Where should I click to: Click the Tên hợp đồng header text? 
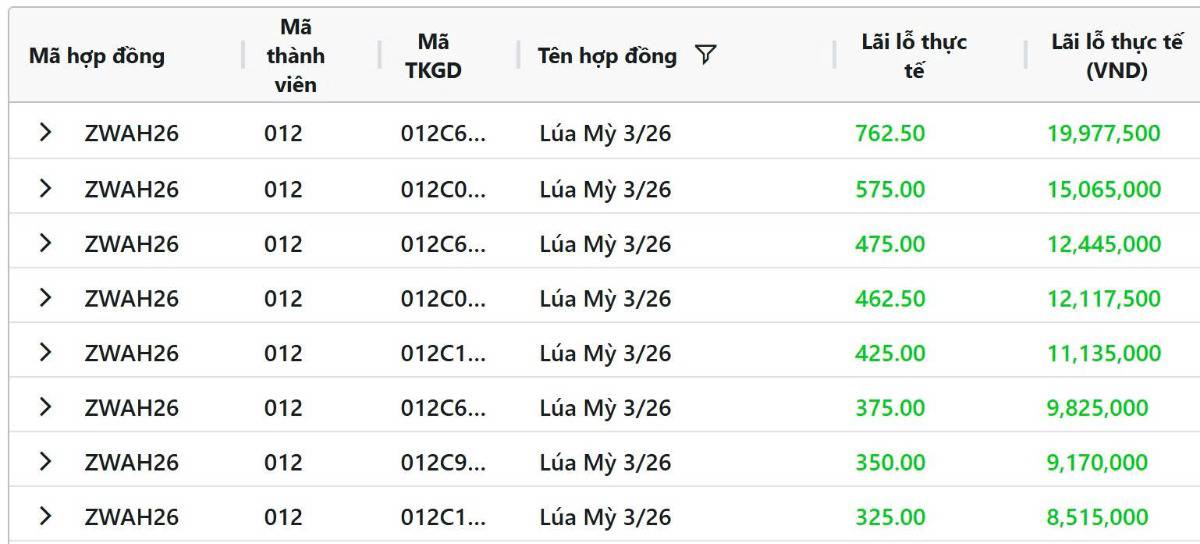(x=607, y=56)
